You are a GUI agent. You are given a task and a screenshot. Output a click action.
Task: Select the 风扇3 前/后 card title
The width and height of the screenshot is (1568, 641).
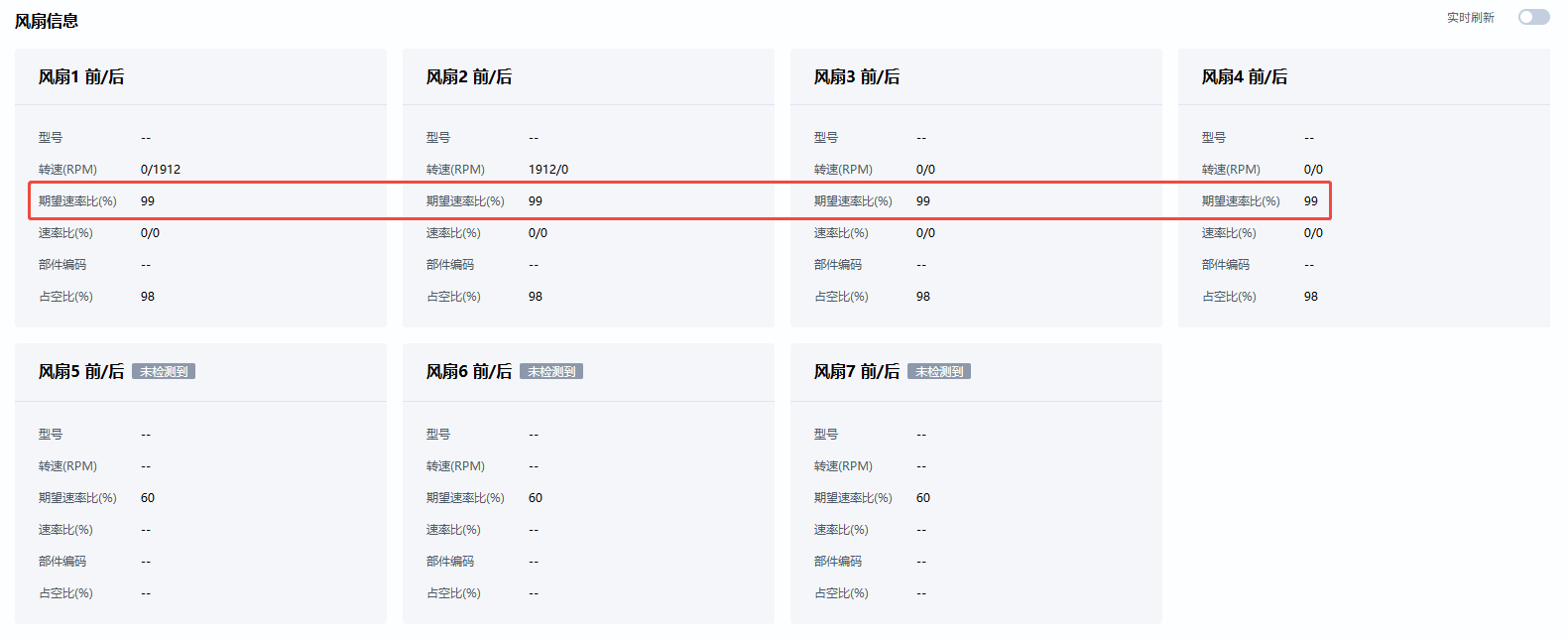(x=857, y=76)
